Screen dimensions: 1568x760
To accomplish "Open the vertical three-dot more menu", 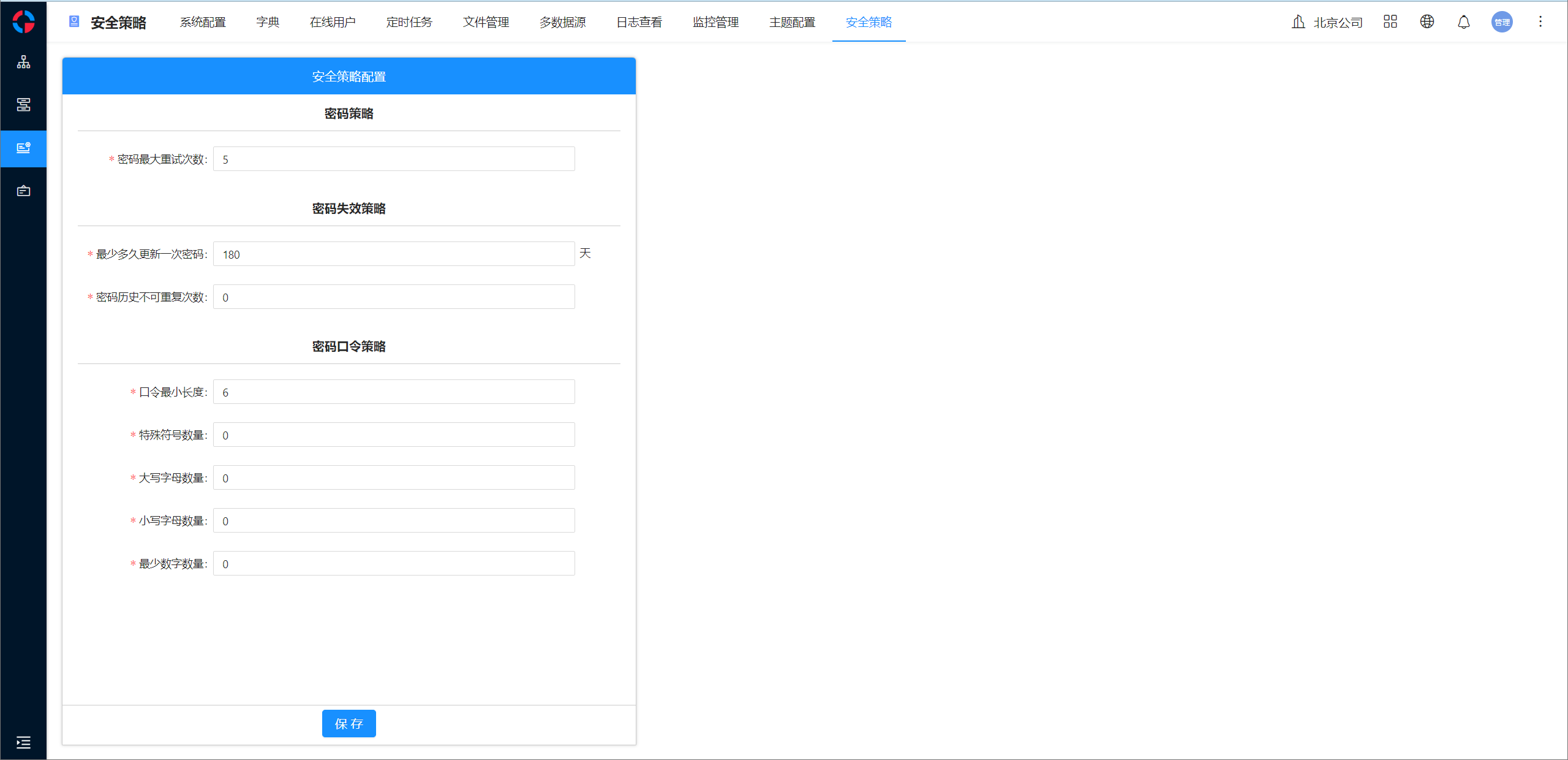I will (x=1540, y=22).
